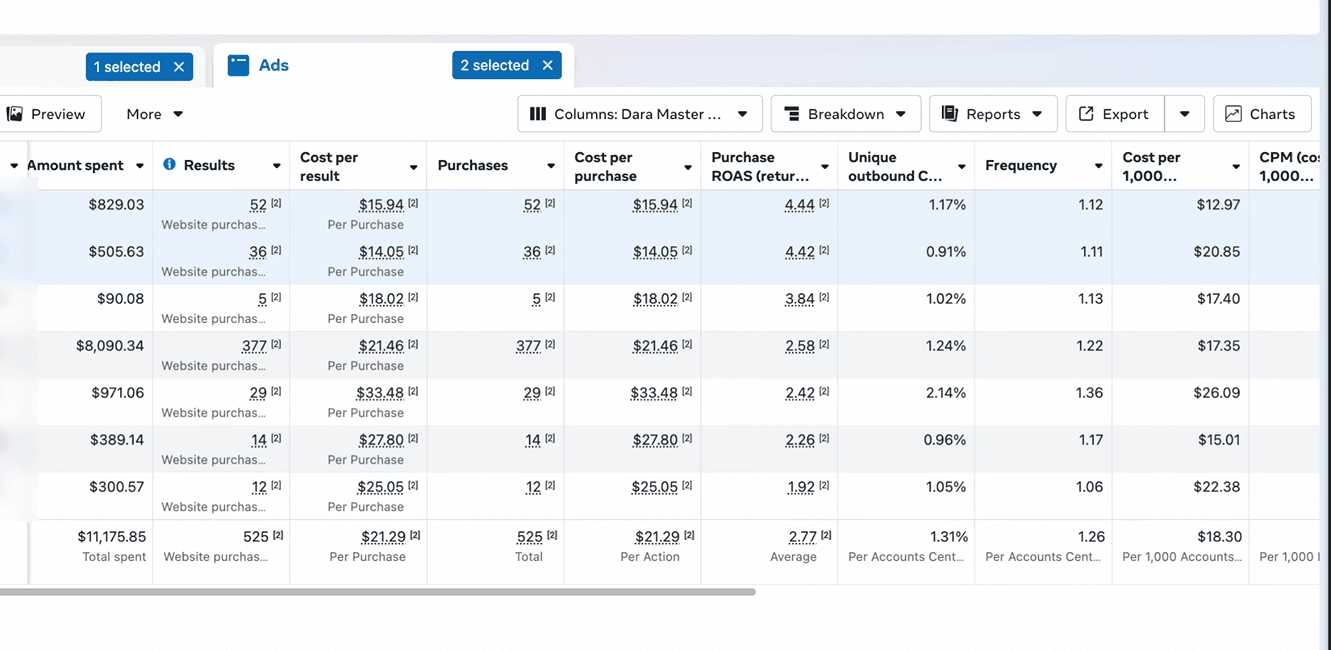Screen dimensions: 1331x650
Task: Switch to the Ads tab
Action: pyautogui.click(x=273, y=66)
